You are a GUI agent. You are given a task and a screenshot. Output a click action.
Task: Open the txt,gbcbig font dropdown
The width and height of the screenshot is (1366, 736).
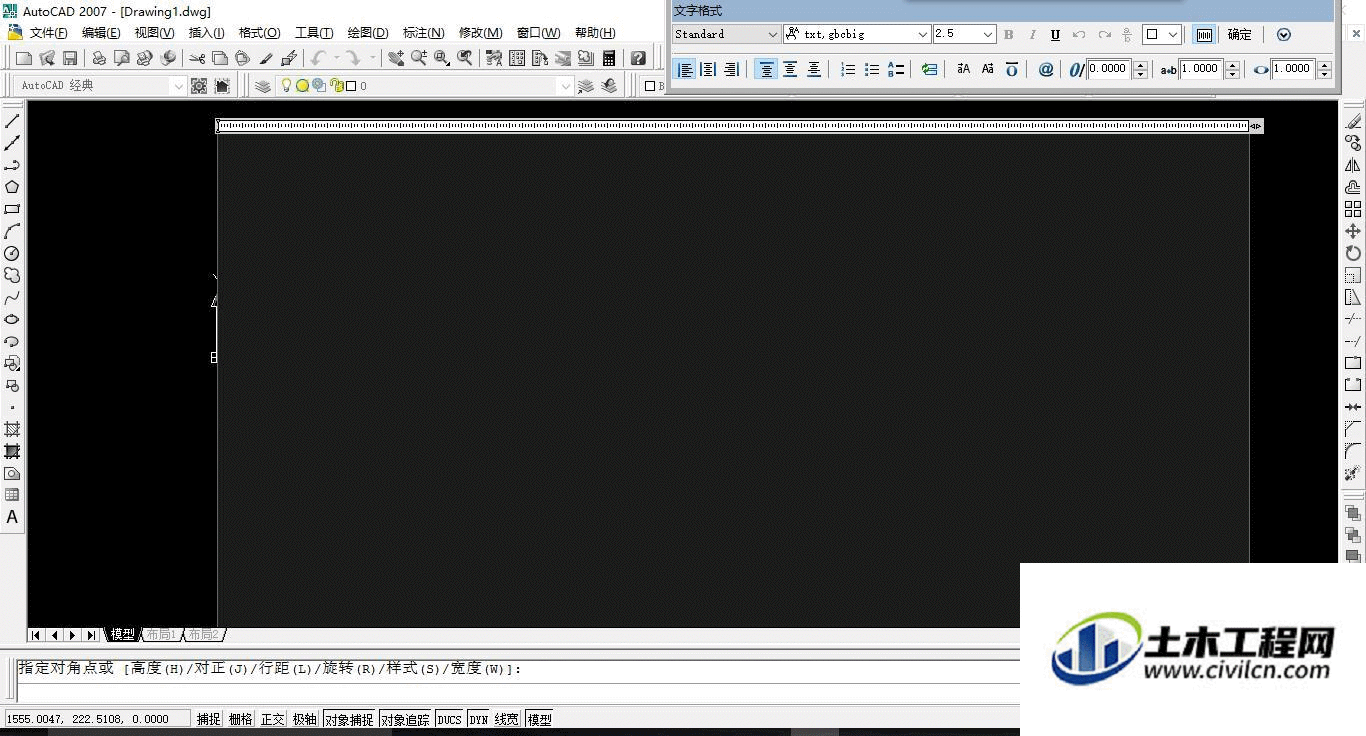[x=922, y=34]
